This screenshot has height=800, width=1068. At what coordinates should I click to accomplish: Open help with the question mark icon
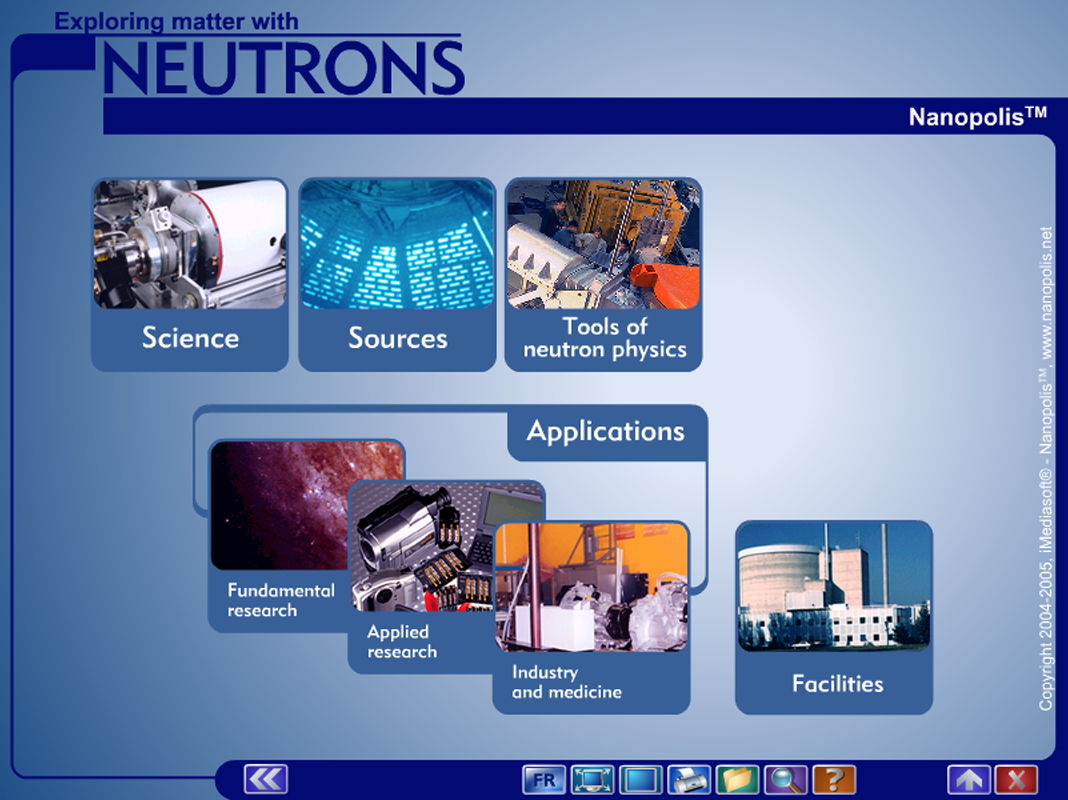pos(834,779)
